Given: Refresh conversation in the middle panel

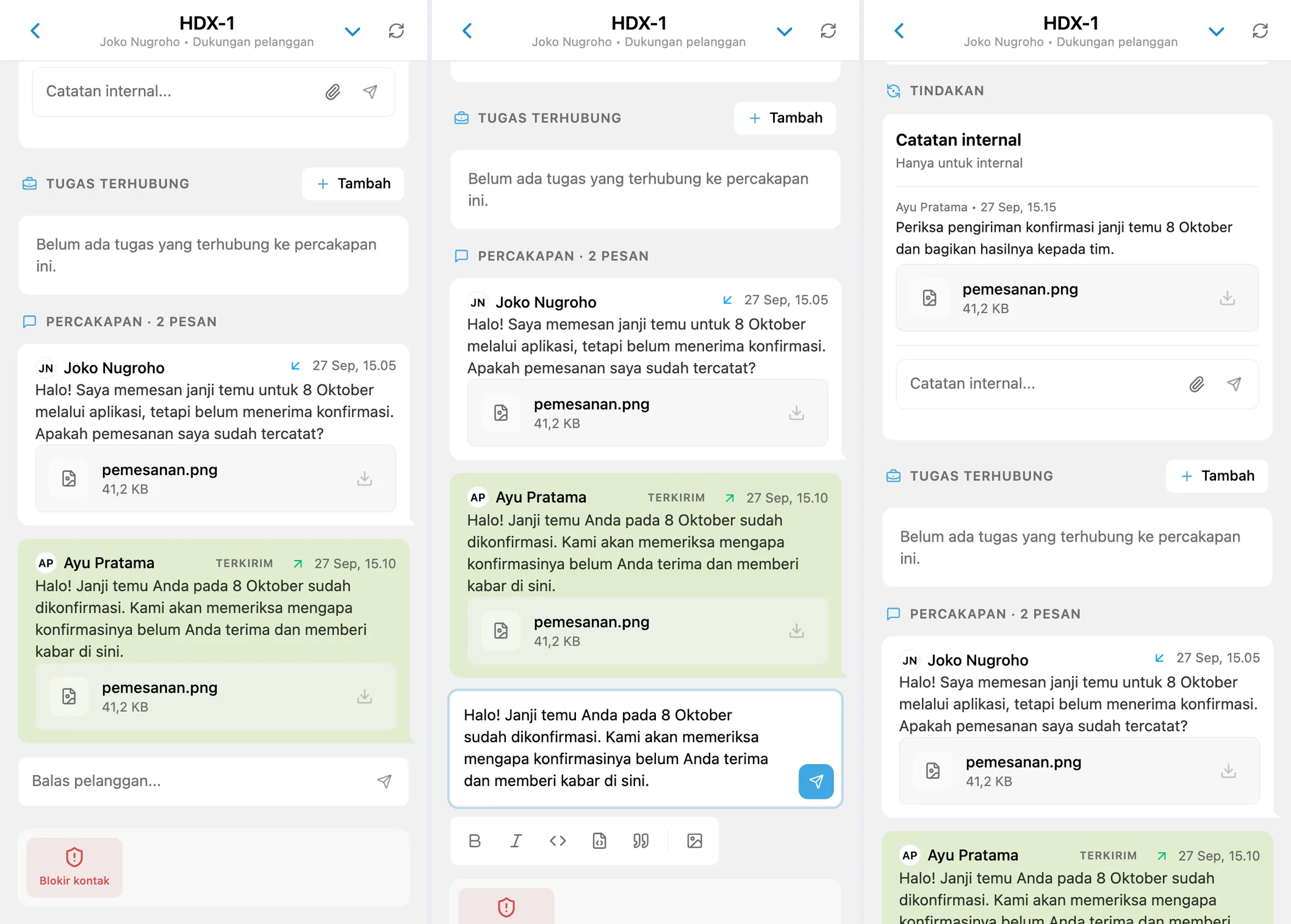Looking at the screenshot, I should point(829,30).
